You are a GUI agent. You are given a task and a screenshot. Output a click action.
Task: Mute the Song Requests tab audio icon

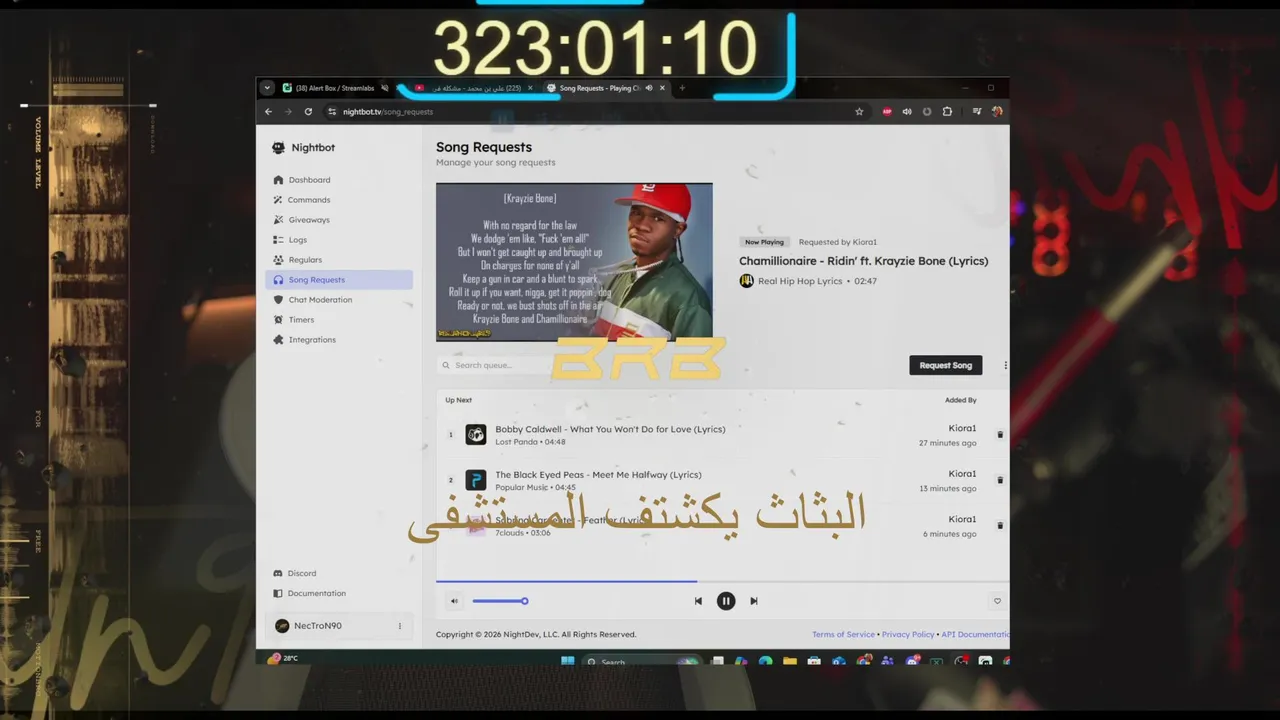click(x=649, y=88)
